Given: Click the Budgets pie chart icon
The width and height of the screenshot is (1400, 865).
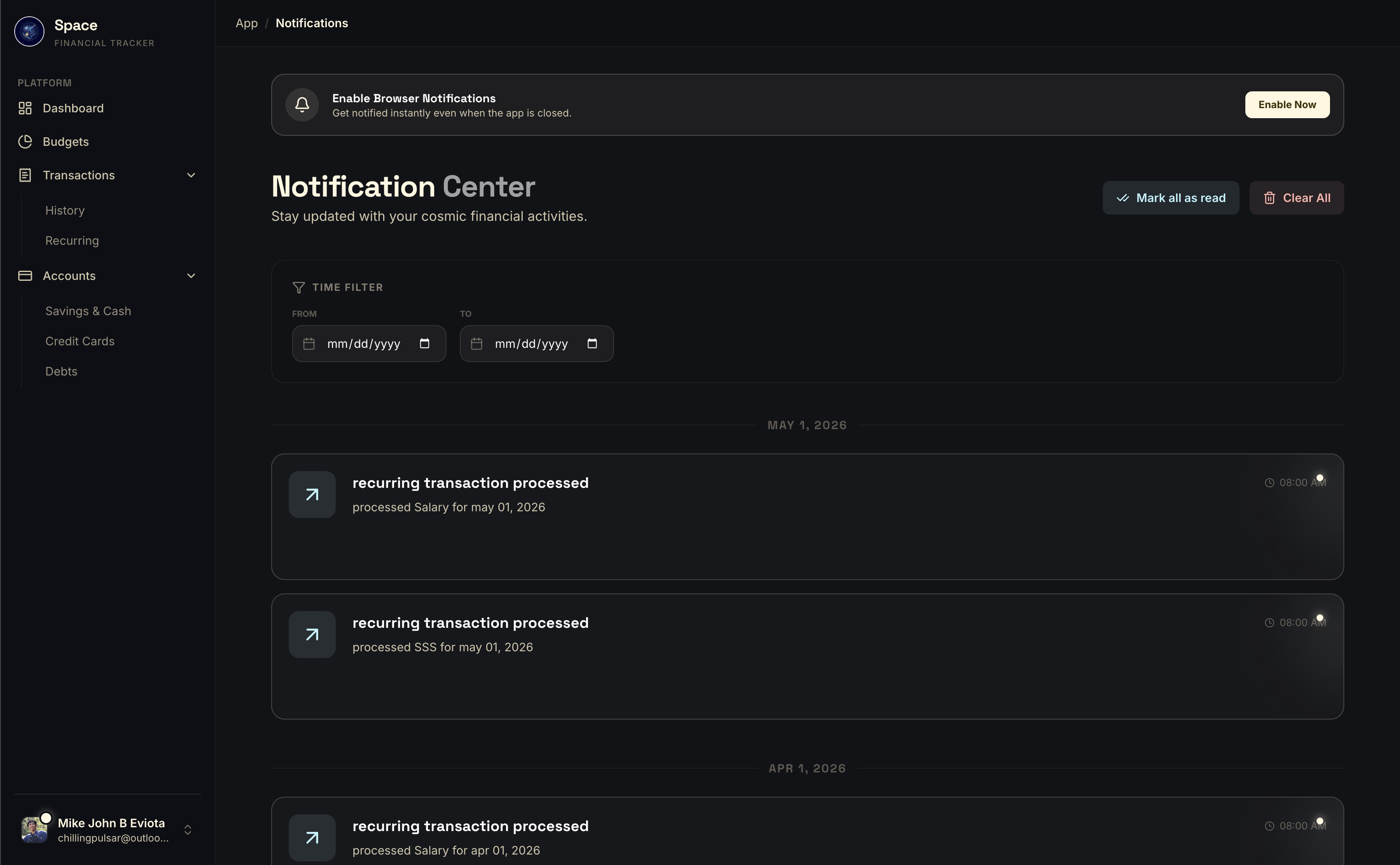Looking at the screenshot, I should coord(25,142).
